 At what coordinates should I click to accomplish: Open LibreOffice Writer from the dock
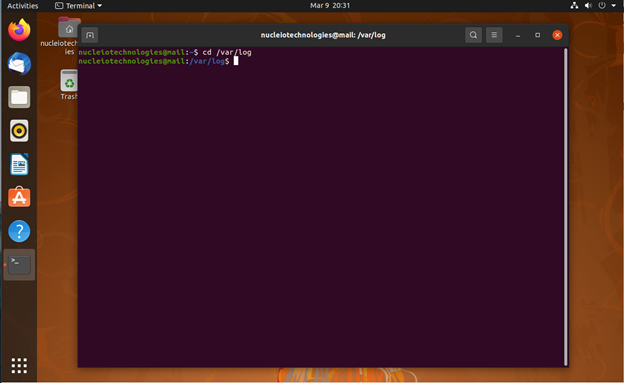click(19, 164)
